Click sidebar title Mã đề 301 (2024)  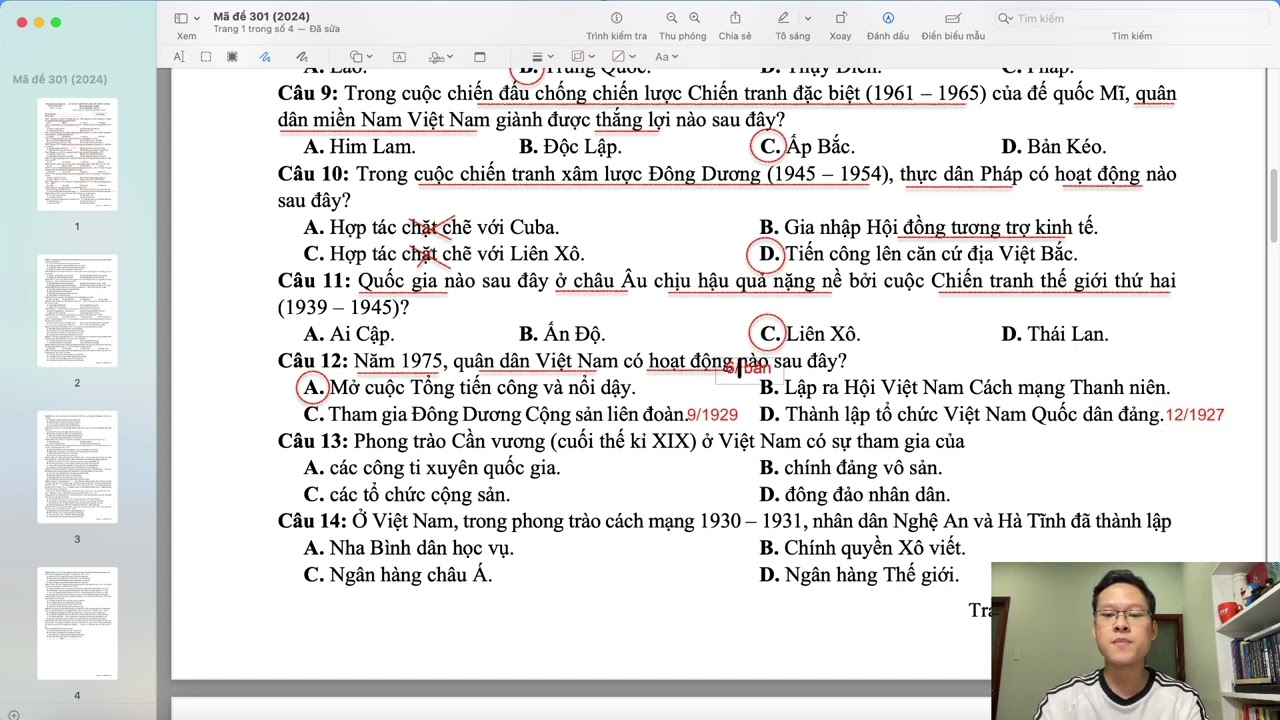60,79
